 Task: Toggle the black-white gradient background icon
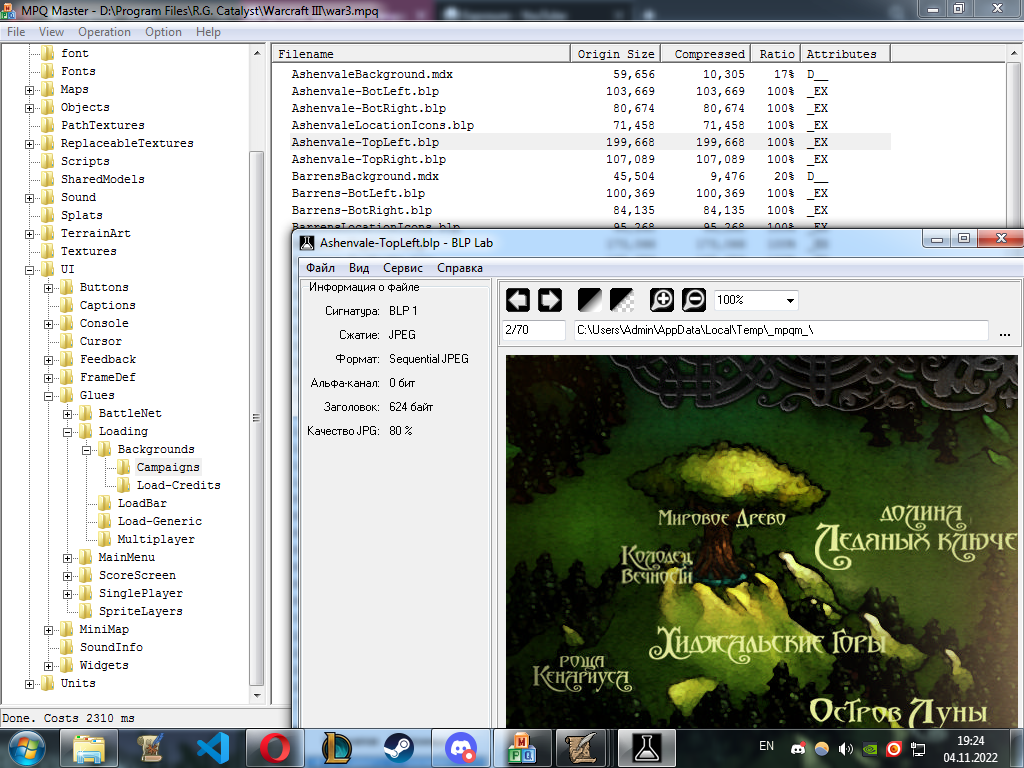[590, 300]
